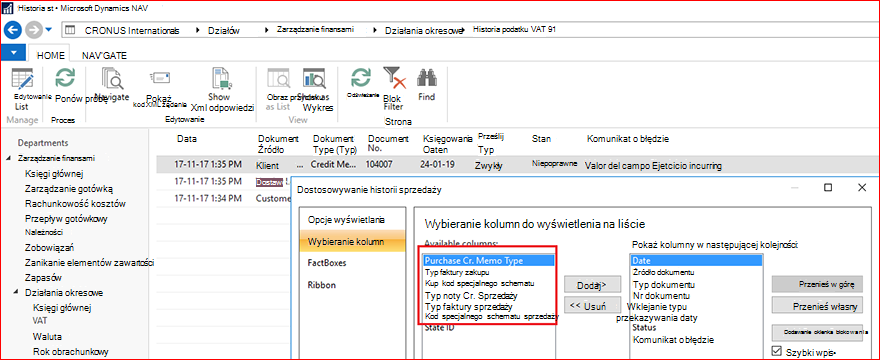Select Księgi głównej under Zarządzanie finansami
Image resolution: width=880 pixels, height=360 pixels.
[x=54, y=174]
